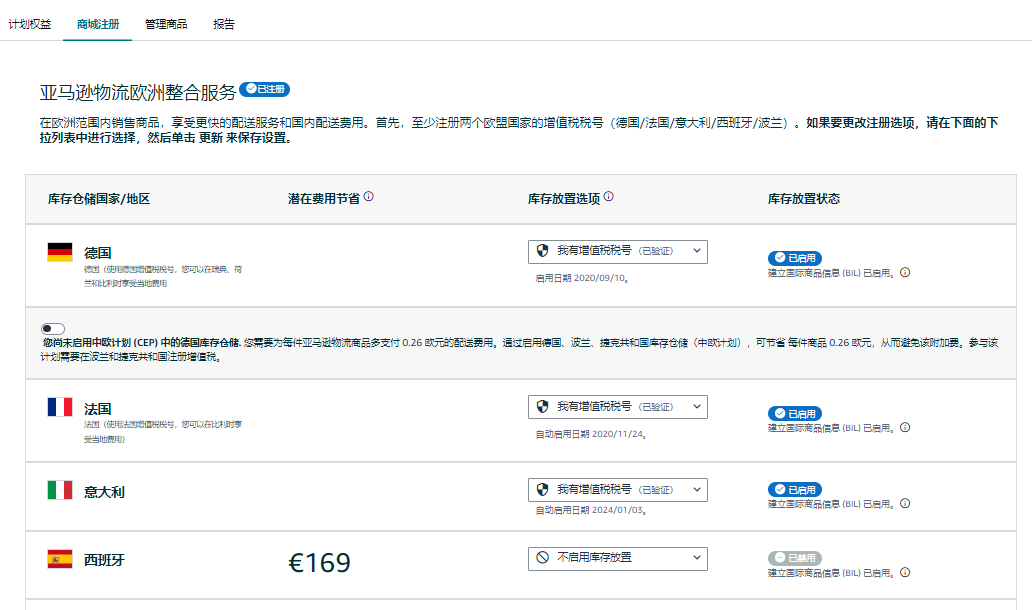Open Spain's 不启用库存放置 dropdown
The width and height of the screenshot is (1032, 610).
[x=617, y=558]
